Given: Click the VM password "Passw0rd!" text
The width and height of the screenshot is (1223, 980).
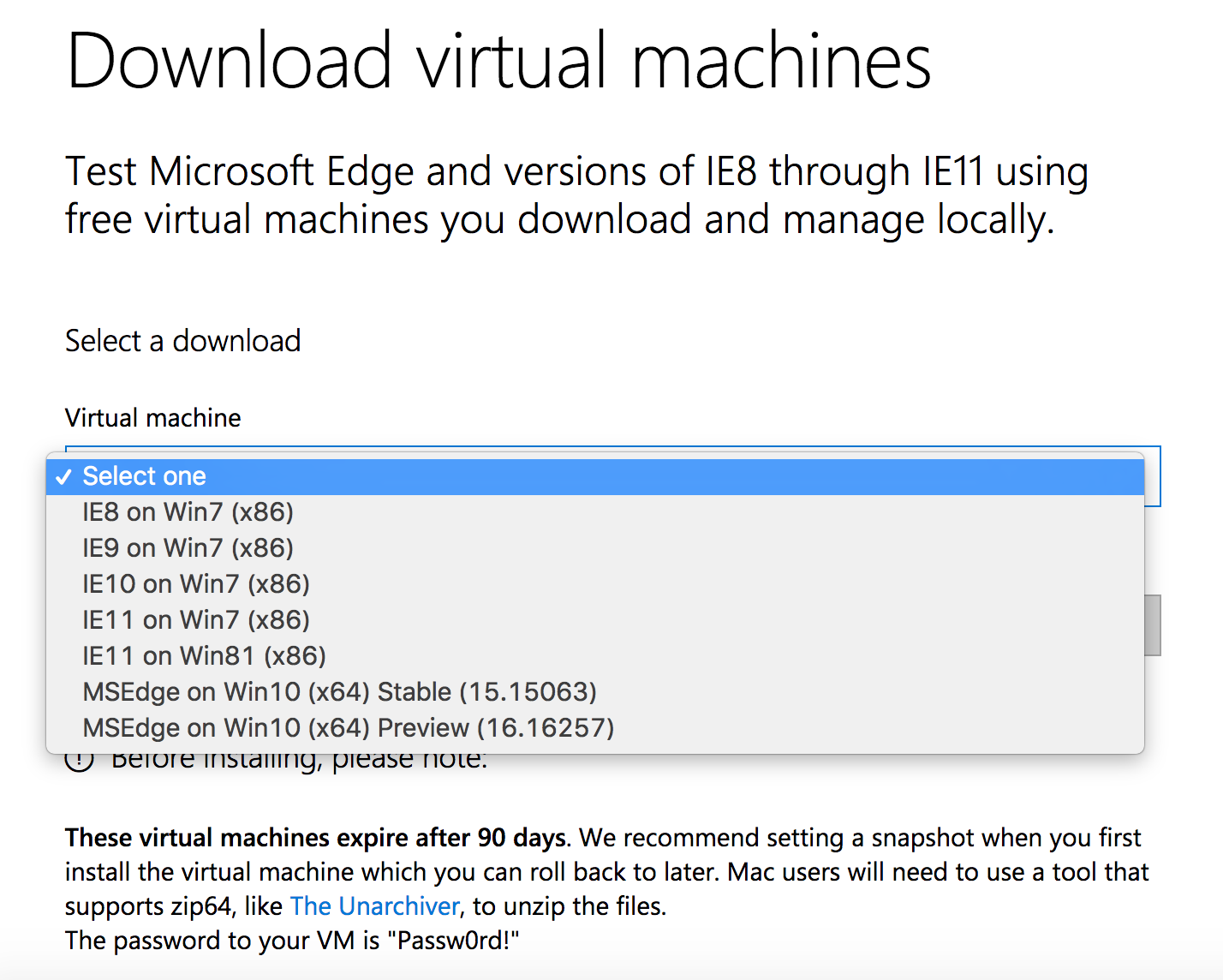Looking at the screenshot, I should click(453, 941).
